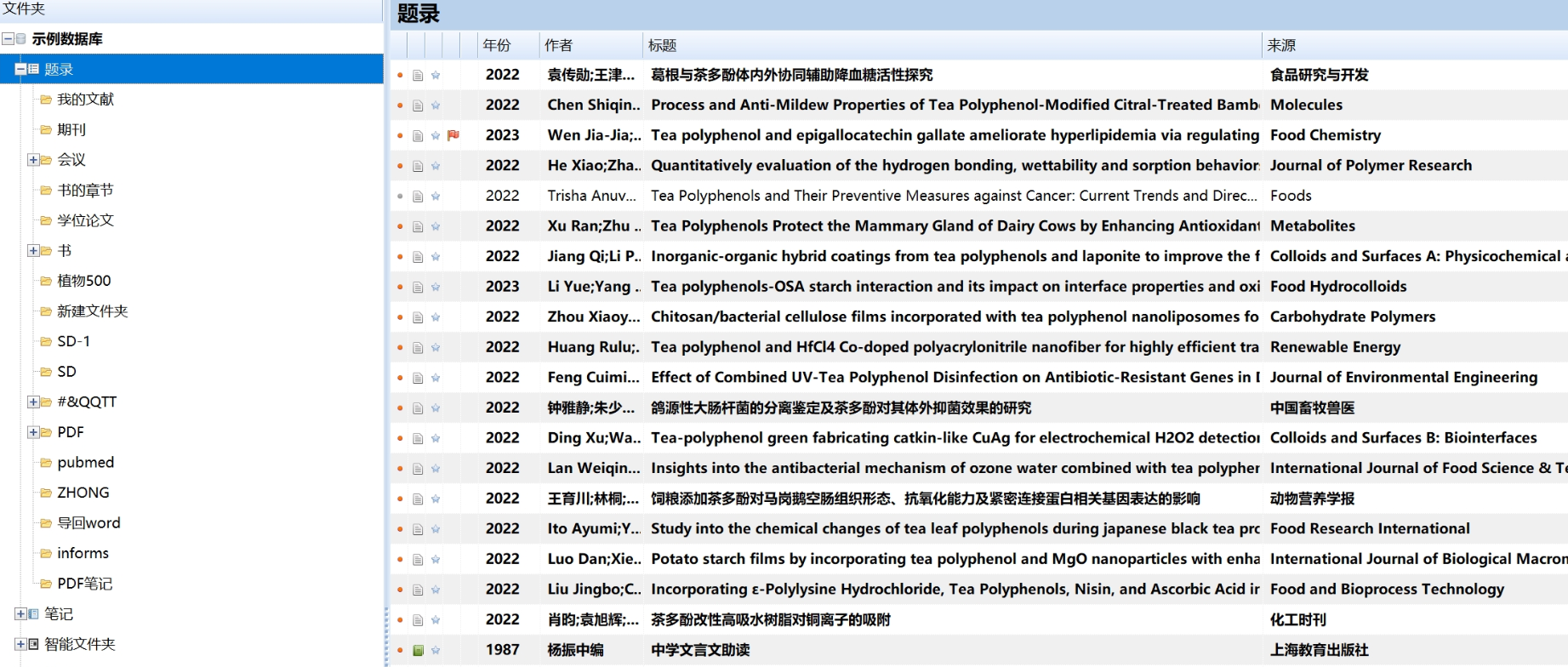Select the informs folder
1568x667 pixels.
click(x=83, y=553)
